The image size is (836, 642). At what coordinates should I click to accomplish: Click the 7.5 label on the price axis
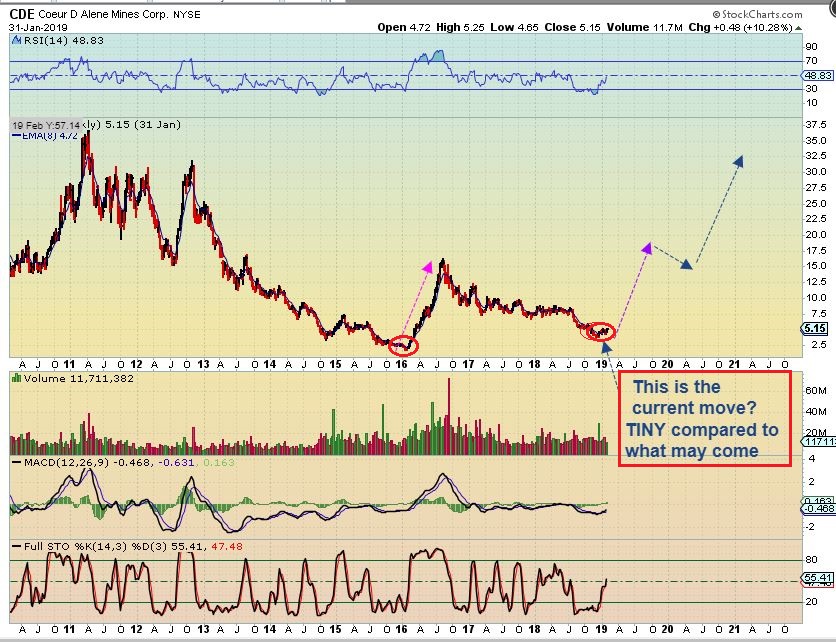point(819,314)
